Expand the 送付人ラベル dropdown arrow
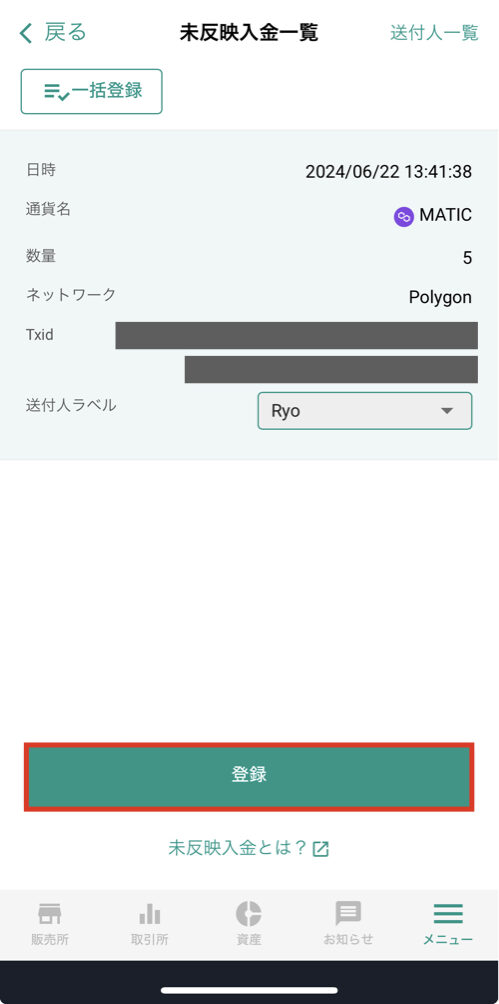Viewport: 499px width, 1004px height. [447, 411]
